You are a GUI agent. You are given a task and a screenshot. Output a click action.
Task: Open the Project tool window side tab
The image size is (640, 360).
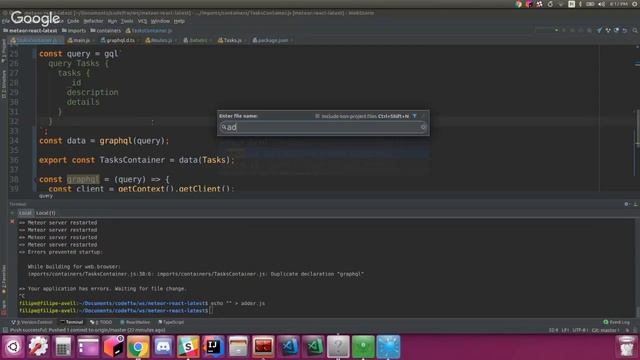click(x=4, y=51)
